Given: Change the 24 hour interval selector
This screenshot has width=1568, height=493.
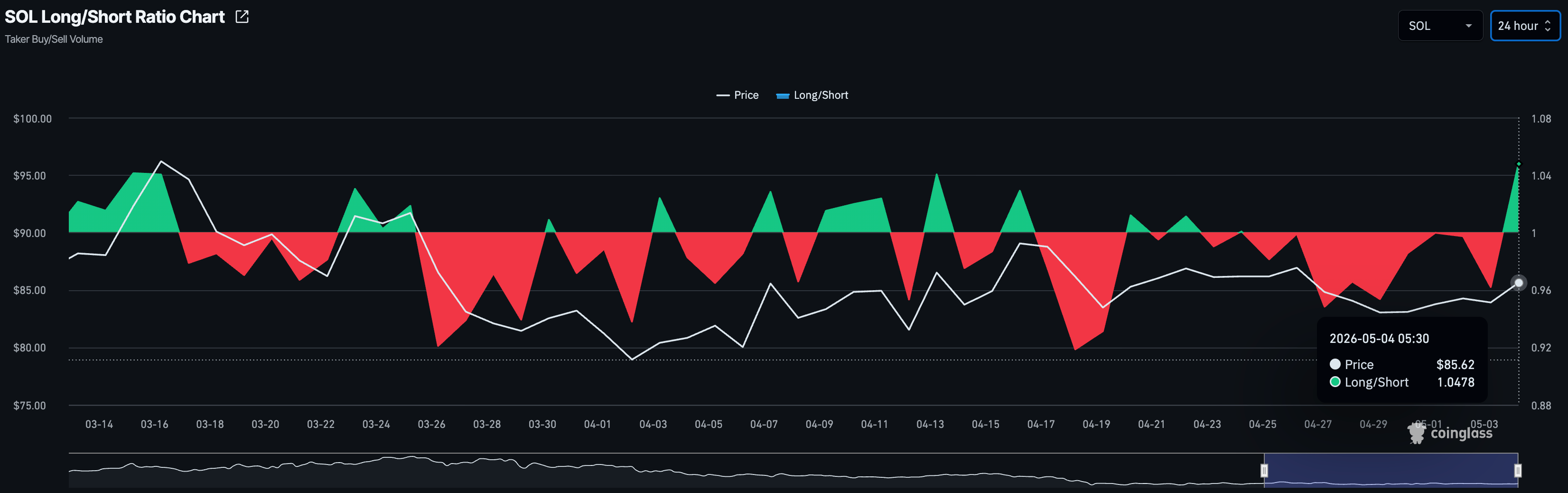Looking at the screenshot, I should click(1525, 26).
